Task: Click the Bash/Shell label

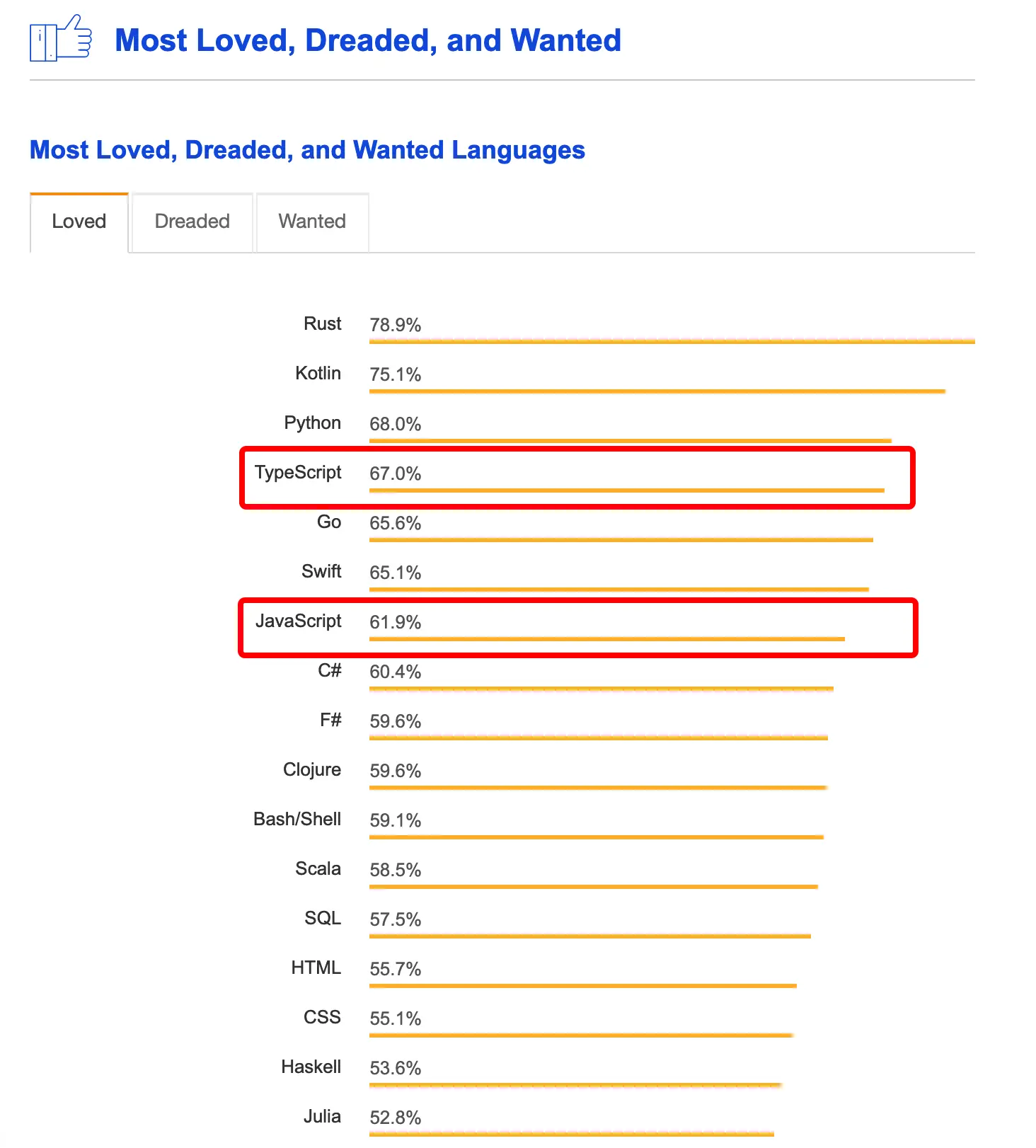Action: (297, 819)
